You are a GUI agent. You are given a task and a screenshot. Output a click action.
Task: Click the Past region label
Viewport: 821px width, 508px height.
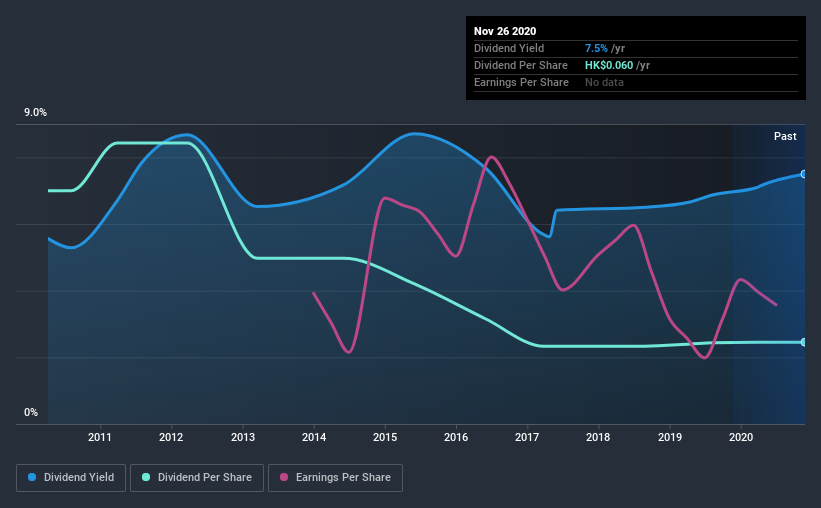(785, 136)
